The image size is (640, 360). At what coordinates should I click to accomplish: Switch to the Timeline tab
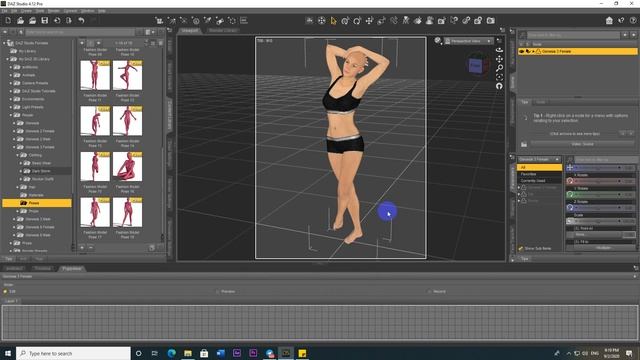[42, 269]
